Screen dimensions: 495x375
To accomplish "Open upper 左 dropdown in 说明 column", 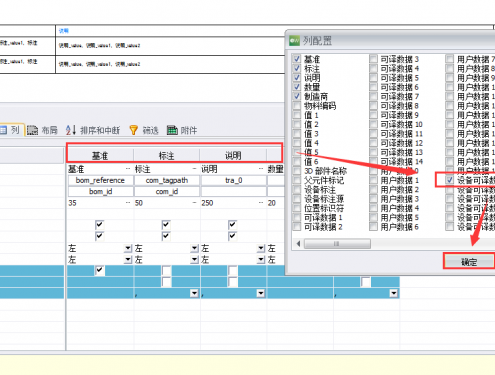I will pyautogui.click(x=261, y=248).
